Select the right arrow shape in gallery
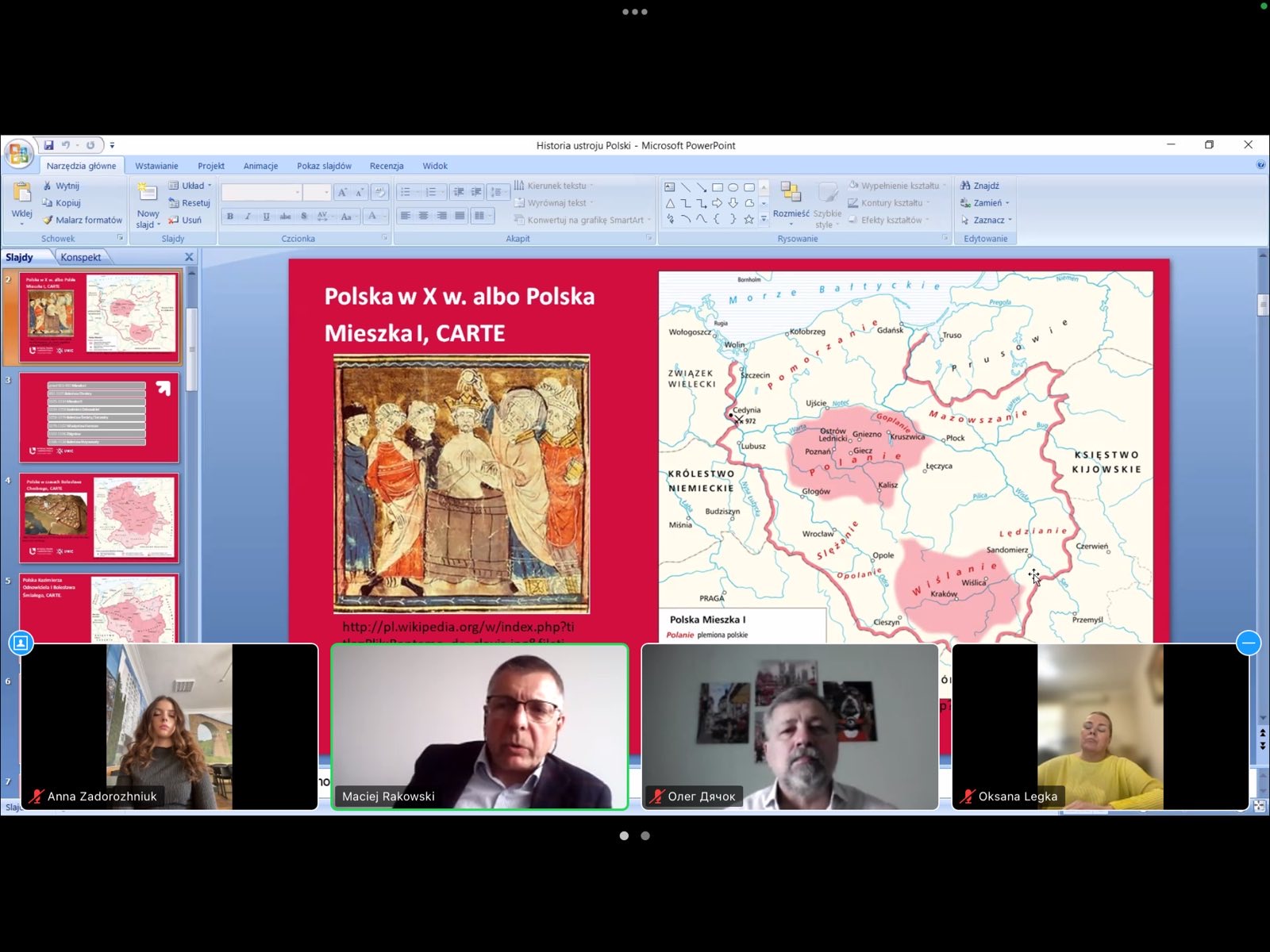The image size is (1270, 952). click(718, 203)
